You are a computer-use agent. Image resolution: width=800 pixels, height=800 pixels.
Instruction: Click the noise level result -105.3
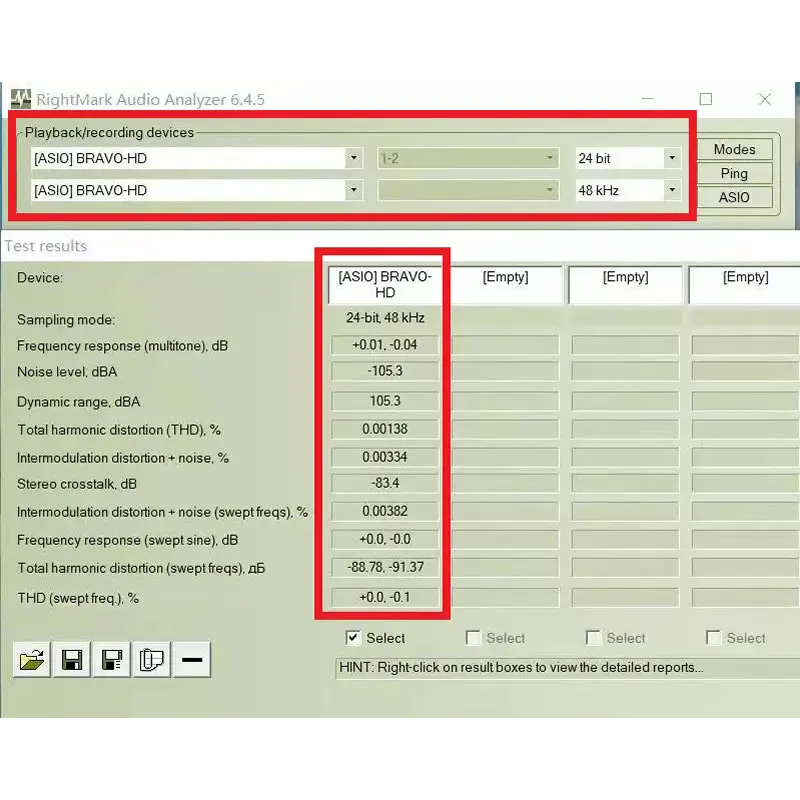(x=385, y=371)
